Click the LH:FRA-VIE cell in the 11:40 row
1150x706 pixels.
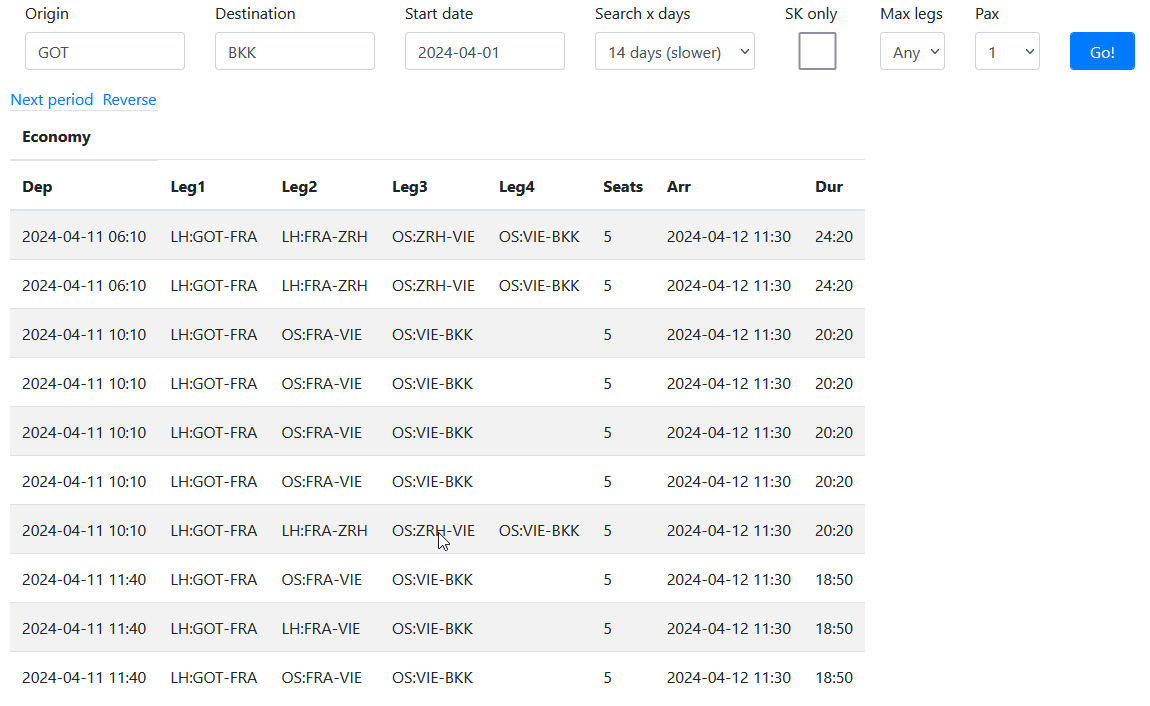coord(320,628)
